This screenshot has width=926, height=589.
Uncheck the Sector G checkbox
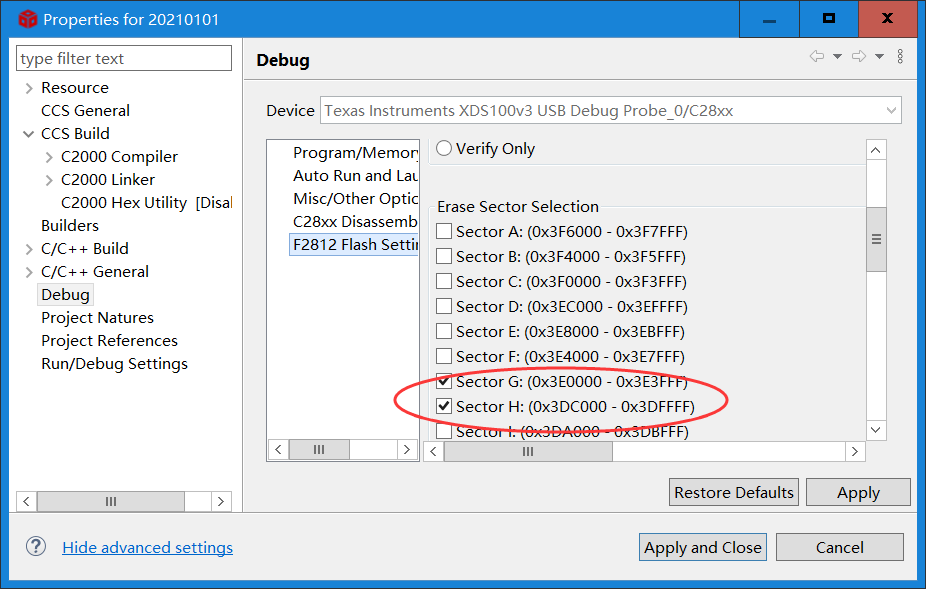click(444, 382)
